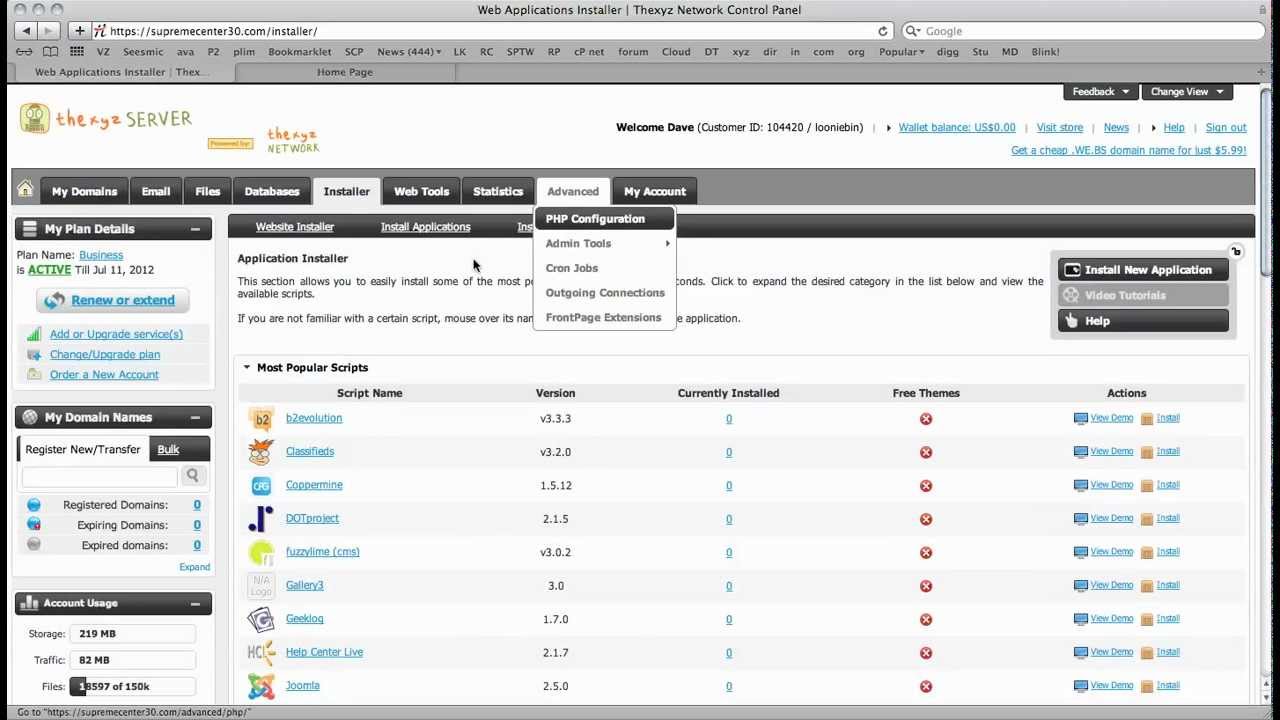Viewport: 1280px width, 720px height.
Task: Click the Change/Upgrade plan icon
Action: point(34,354)
